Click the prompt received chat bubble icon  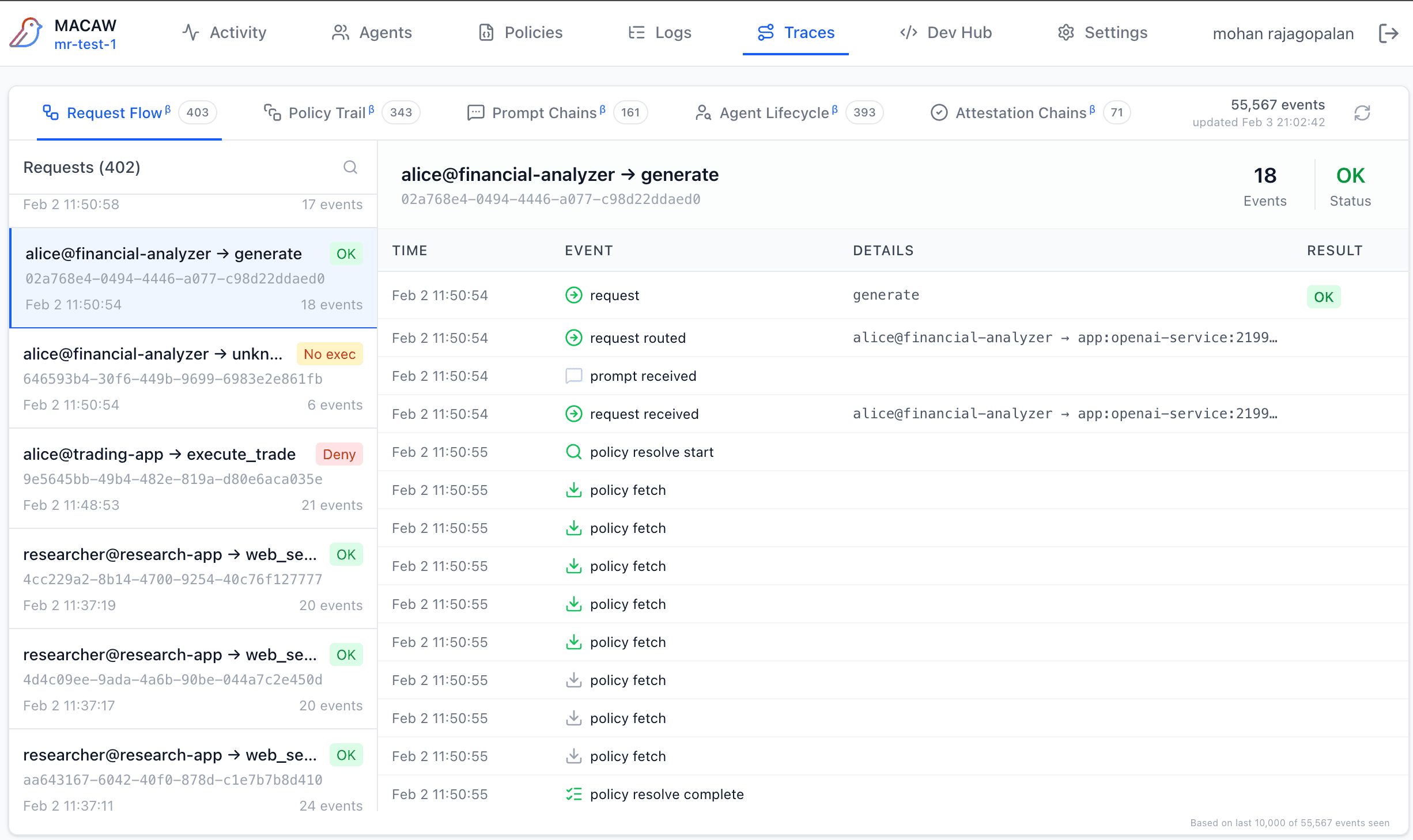(x=573, y=376)
